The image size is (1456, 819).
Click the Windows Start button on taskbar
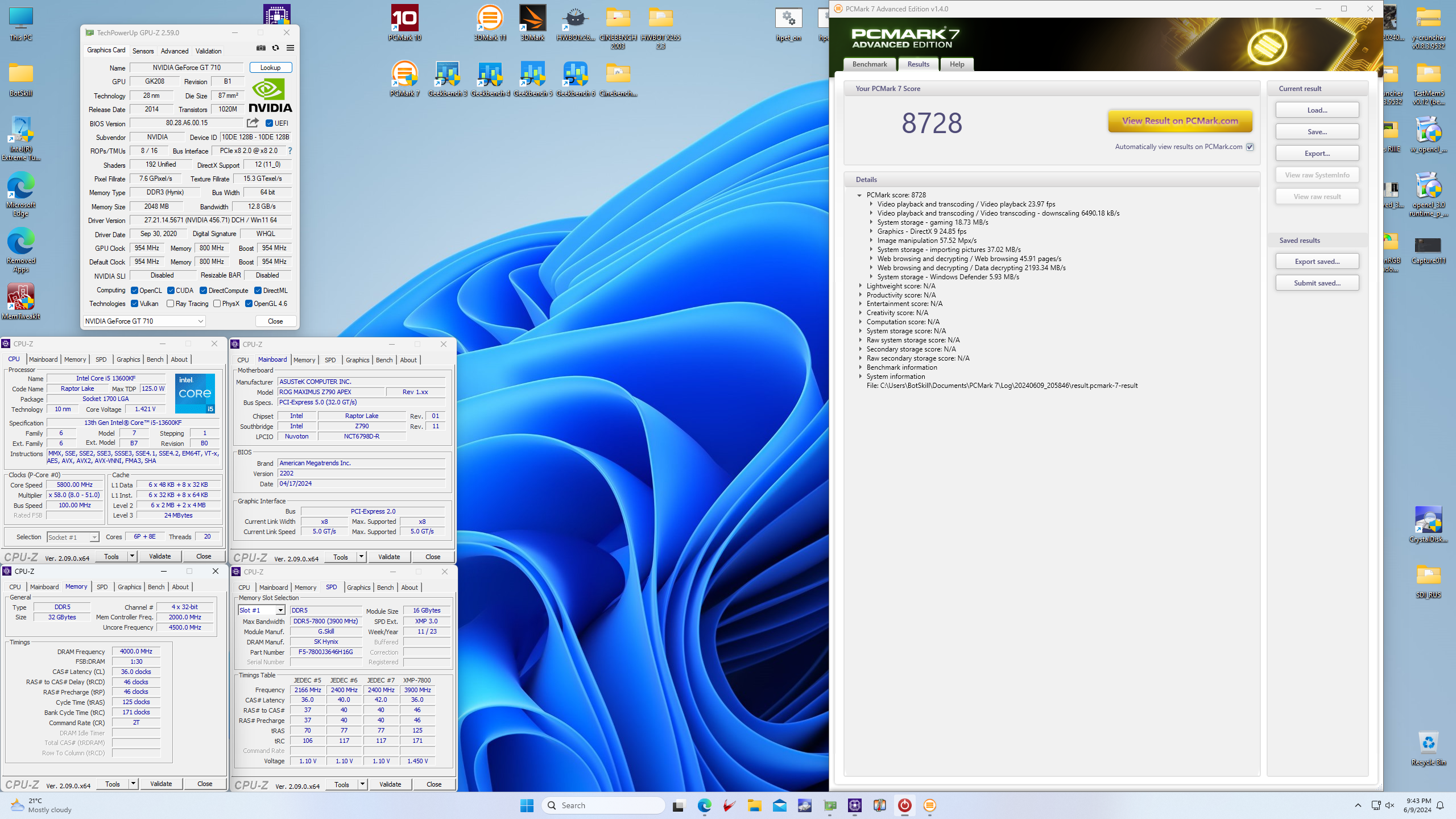[527, 805]
